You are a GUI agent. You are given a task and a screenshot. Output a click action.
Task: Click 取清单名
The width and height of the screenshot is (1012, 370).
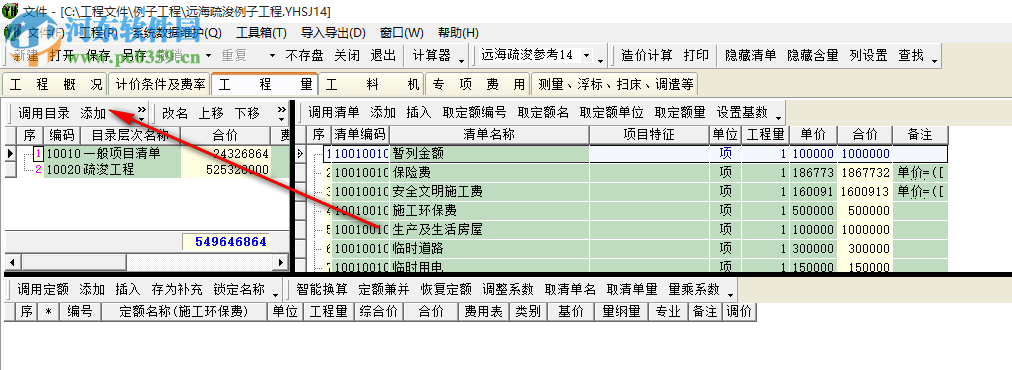[x=570, y=289]
